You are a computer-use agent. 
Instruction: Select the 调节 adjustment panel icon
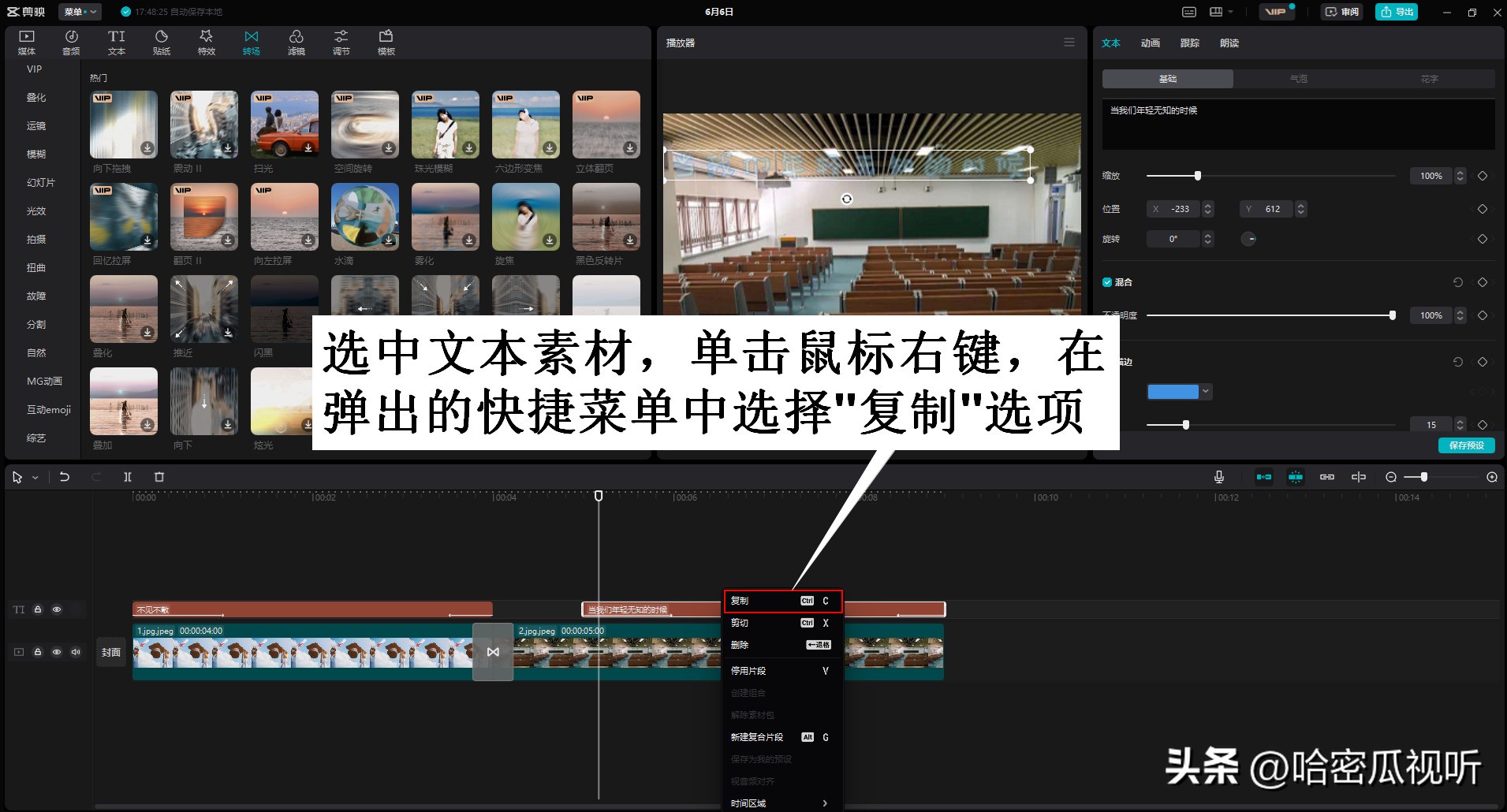click(341, 41)
